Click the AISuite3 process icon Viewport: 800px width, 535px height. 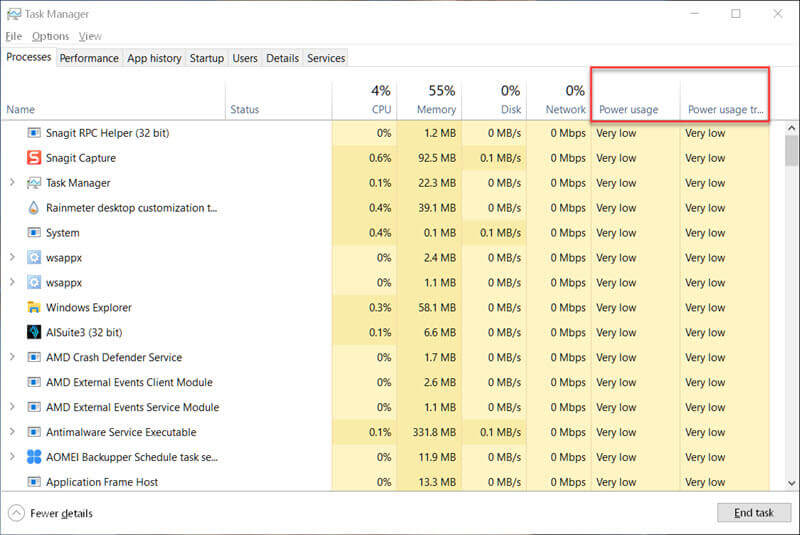tap(34, 333)
